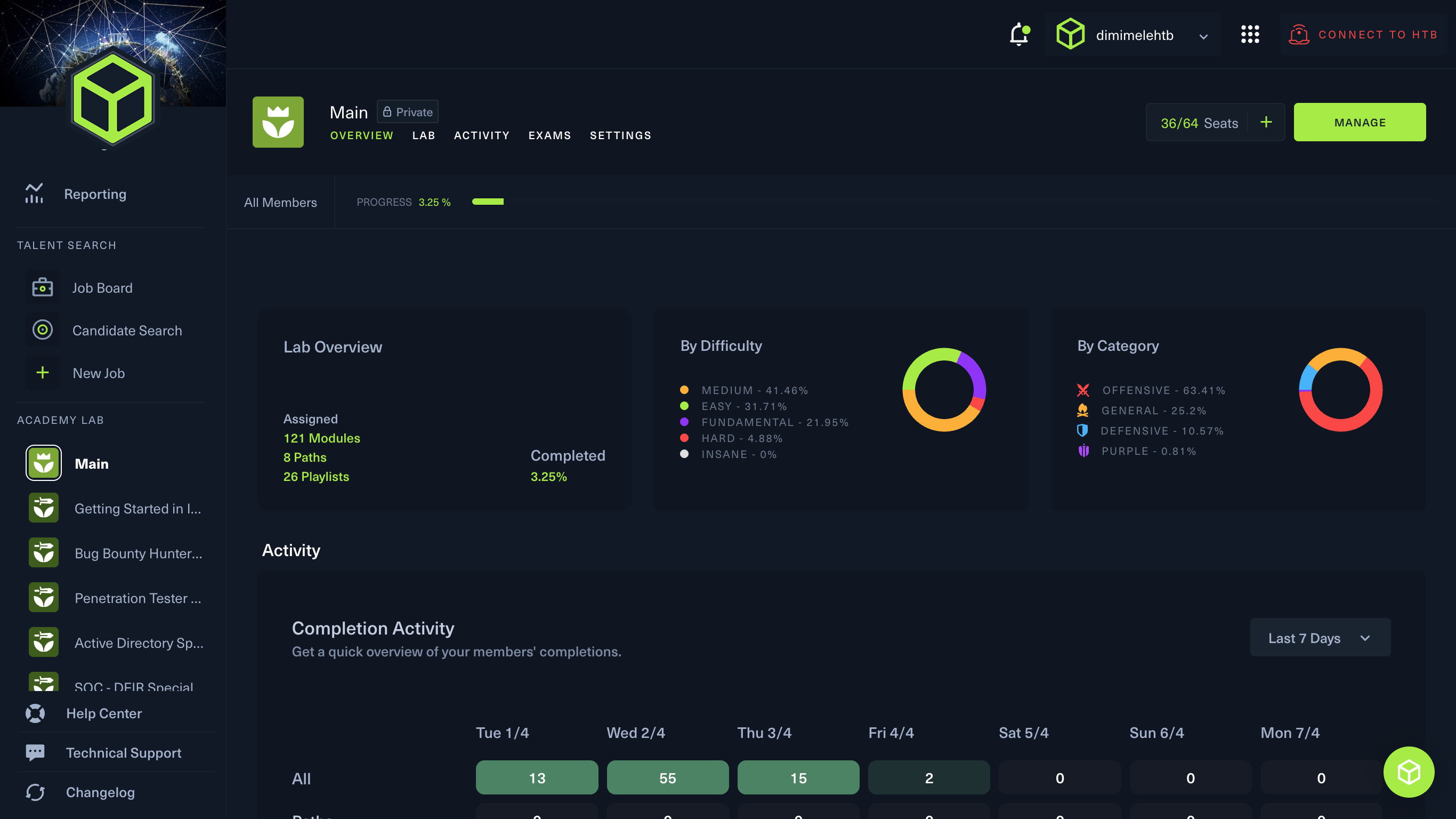Click the By Category donut chart
The width and height of the screenshot is (1456, 819).
[1341, 390]
